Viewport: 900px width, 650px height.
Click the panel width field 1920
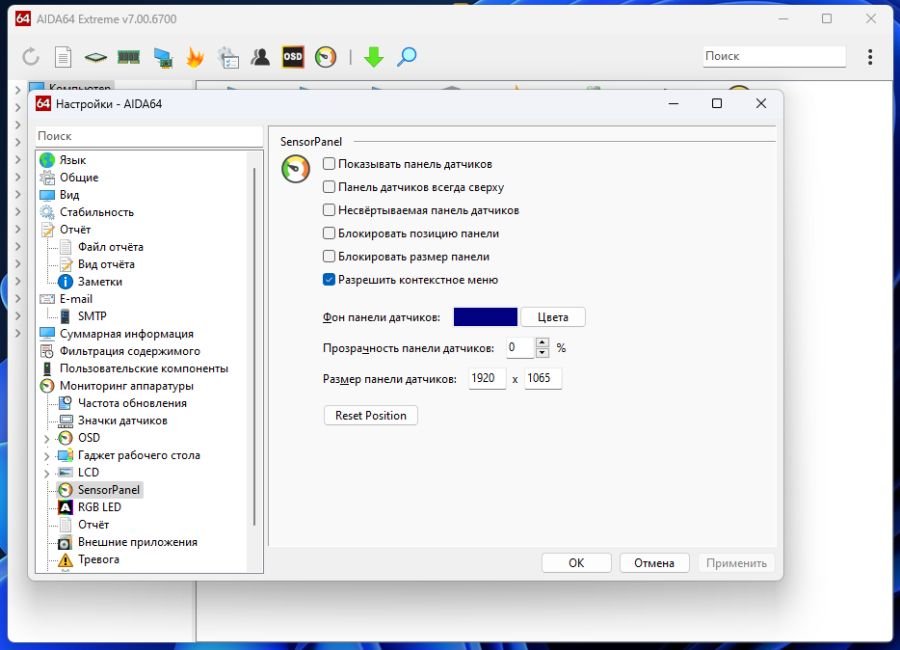click(x=487, y=378)
